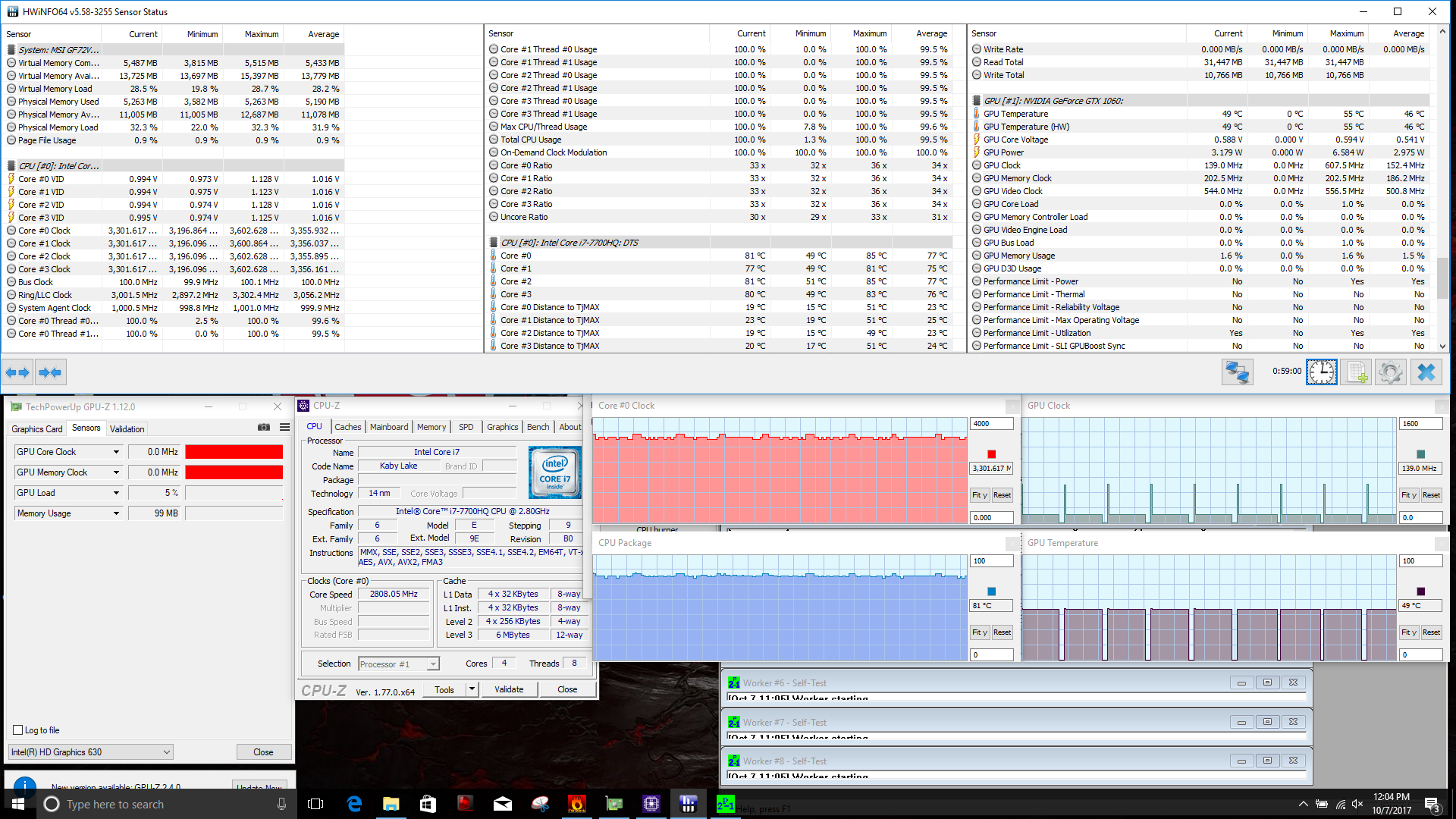
Task: Open HWiNFO sensor settings gear icon
Action: click(1391, 372)
